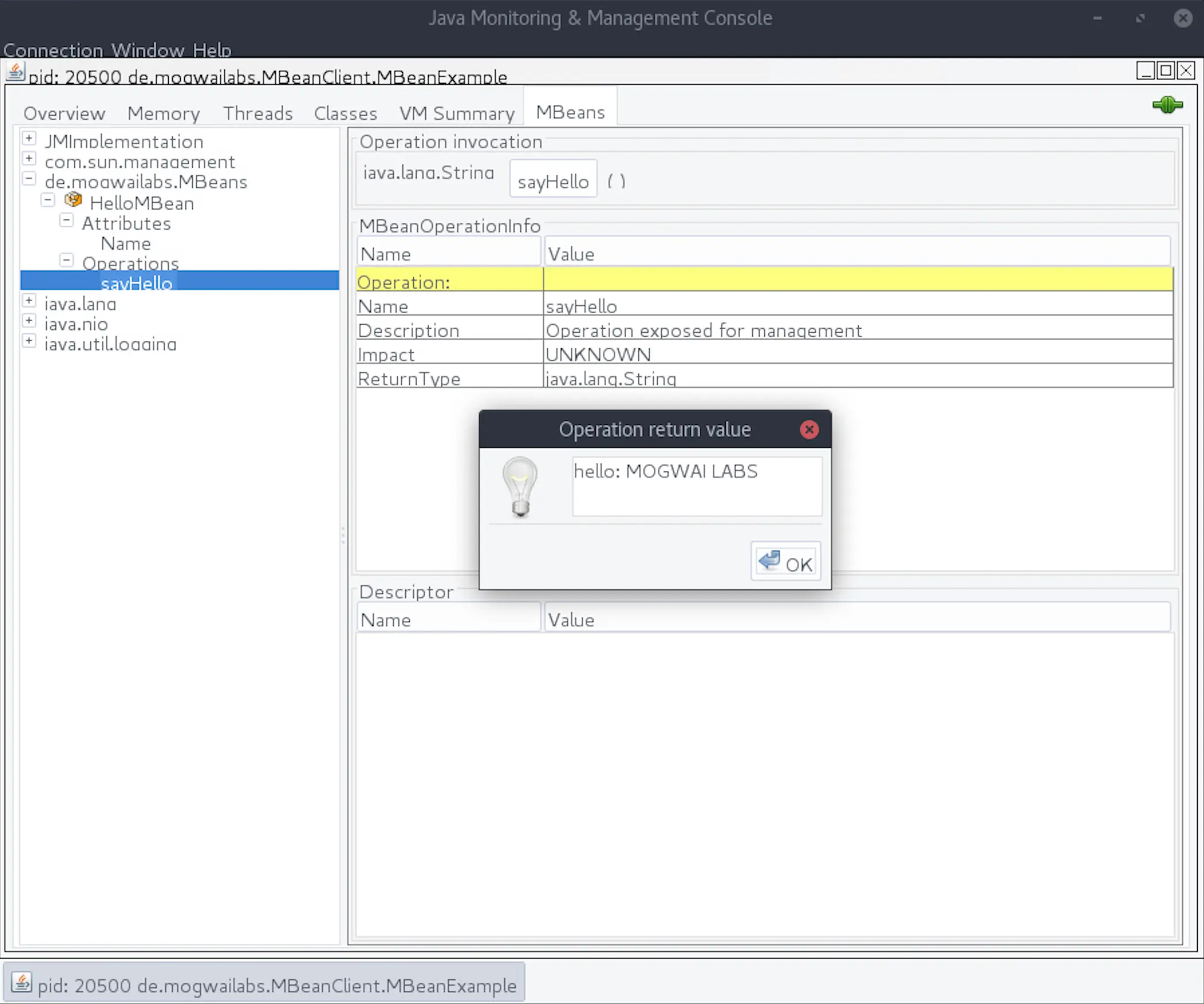1204x1004 pixels.
Task: Maximize the internal pid 20500 frame
Action: (1165, 71)
